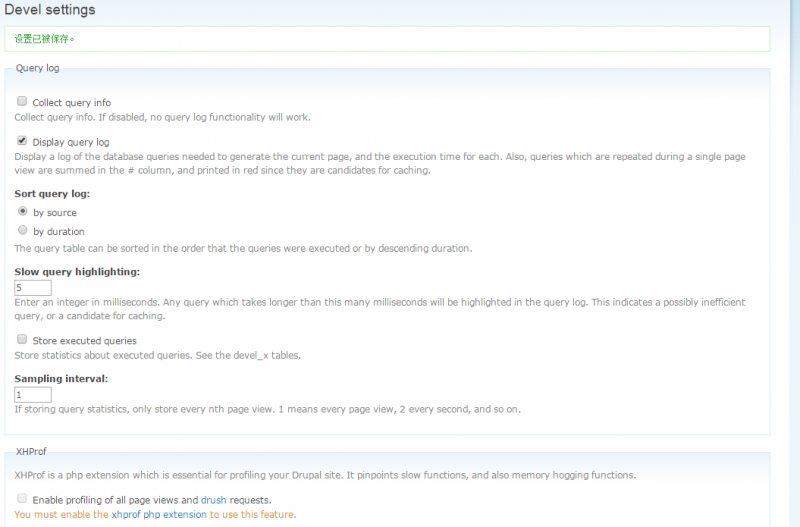Click the Store executed queries label text
Screen dimensions: 800x527
(x=85, y=341)
